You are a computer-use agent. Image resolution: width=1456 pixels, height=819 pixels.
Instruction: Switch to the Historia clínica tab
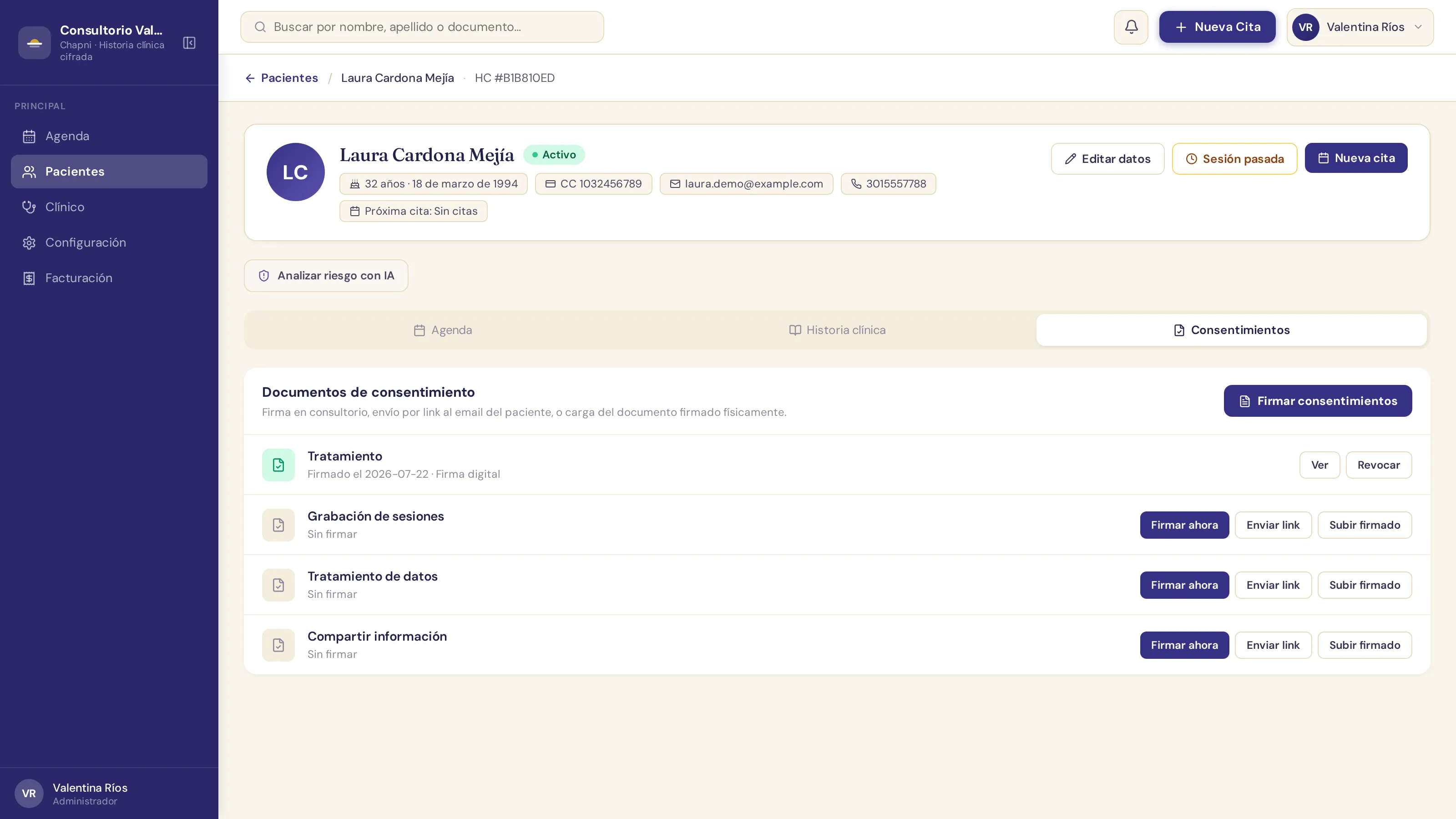pyautogui.click(x=837, y=330)
